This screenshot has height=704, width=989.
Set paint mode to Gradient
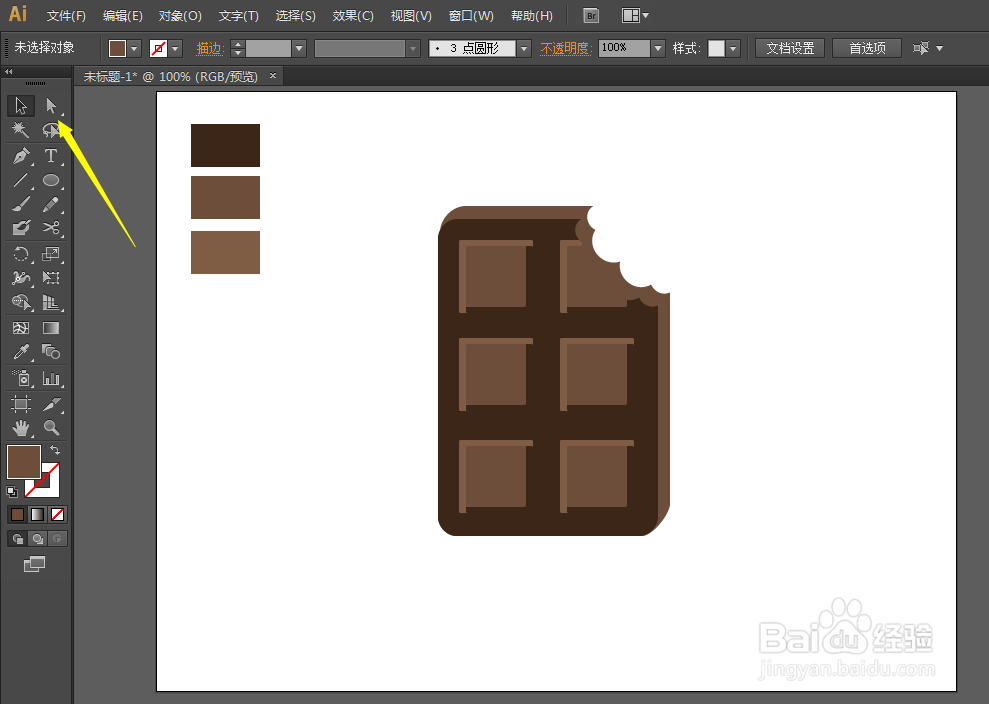pos(38,515)
